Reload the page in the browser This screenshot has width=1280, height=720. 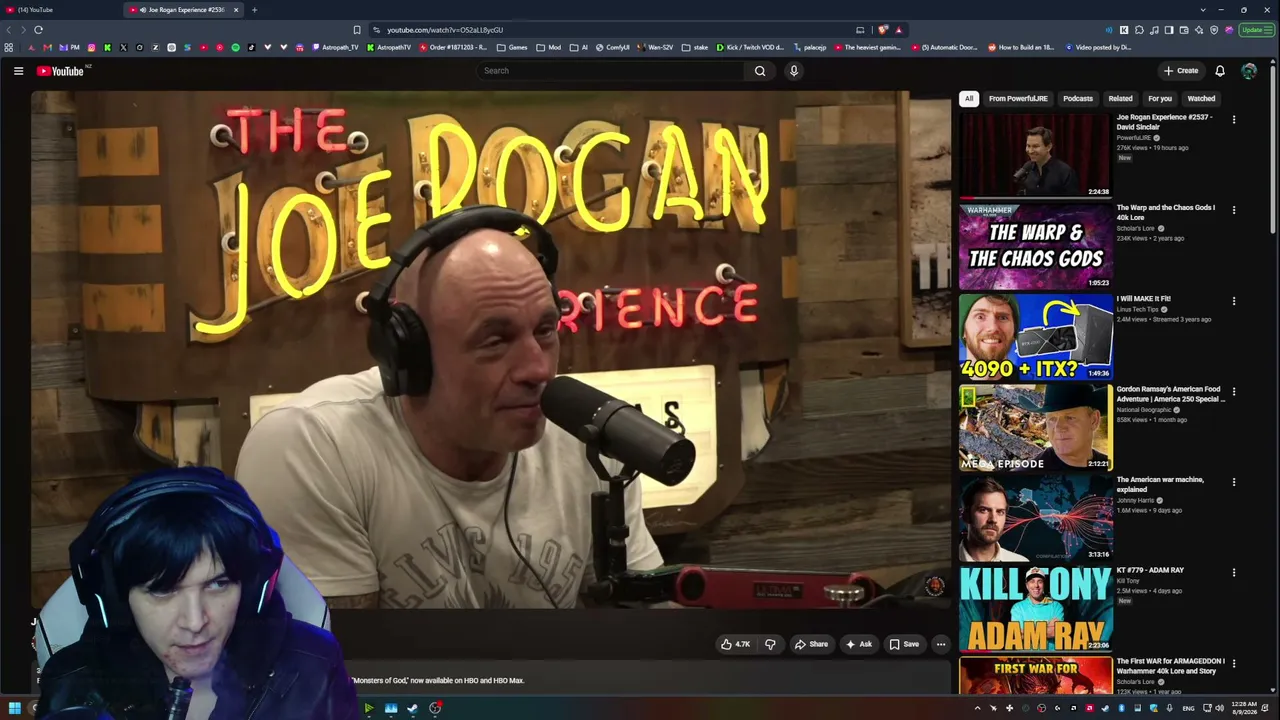[x=38, y=30]
